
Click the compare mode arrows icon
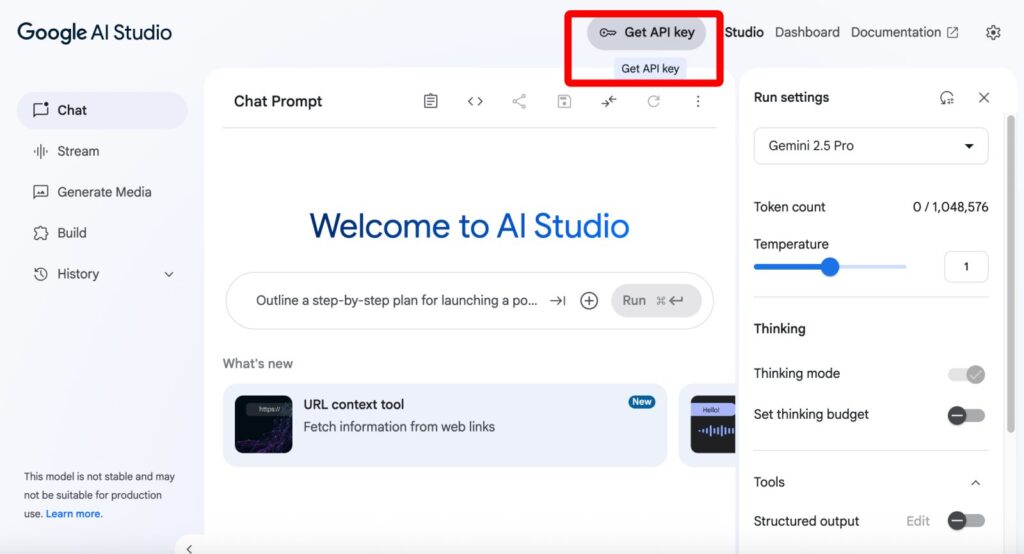point(609,101)
